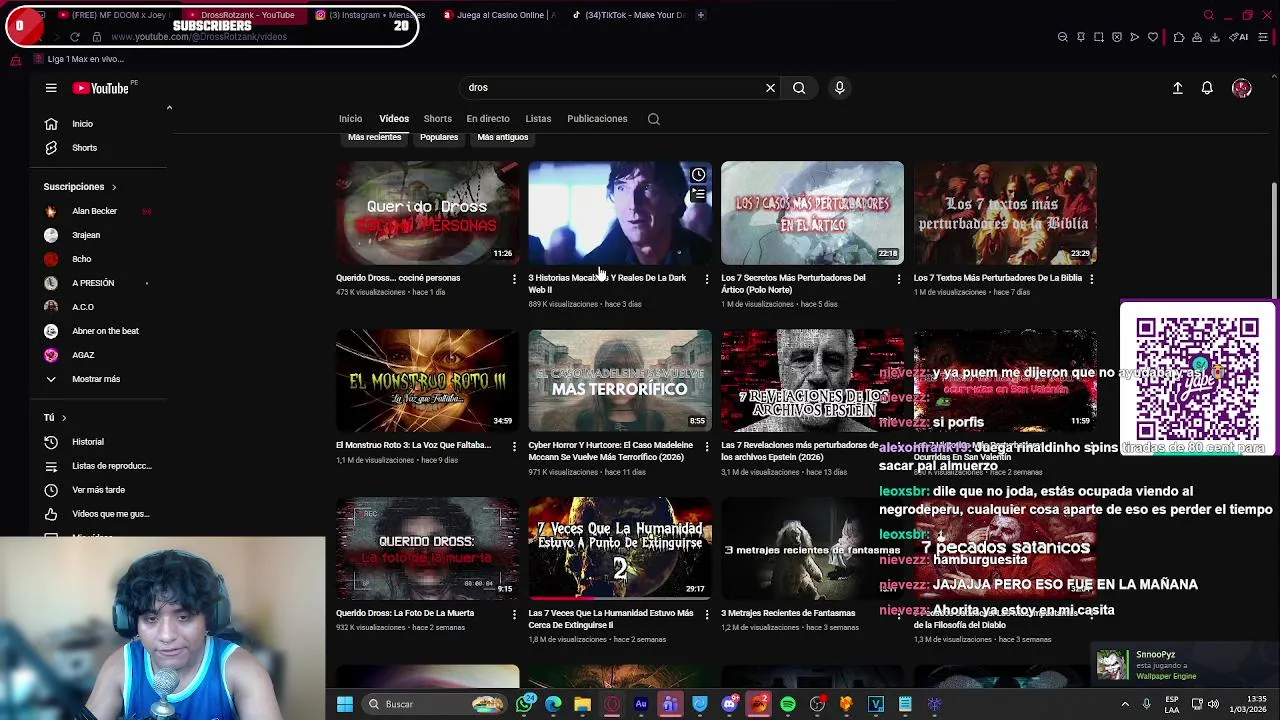
Task: Clear the search box with the X
Action: [770, 88]
